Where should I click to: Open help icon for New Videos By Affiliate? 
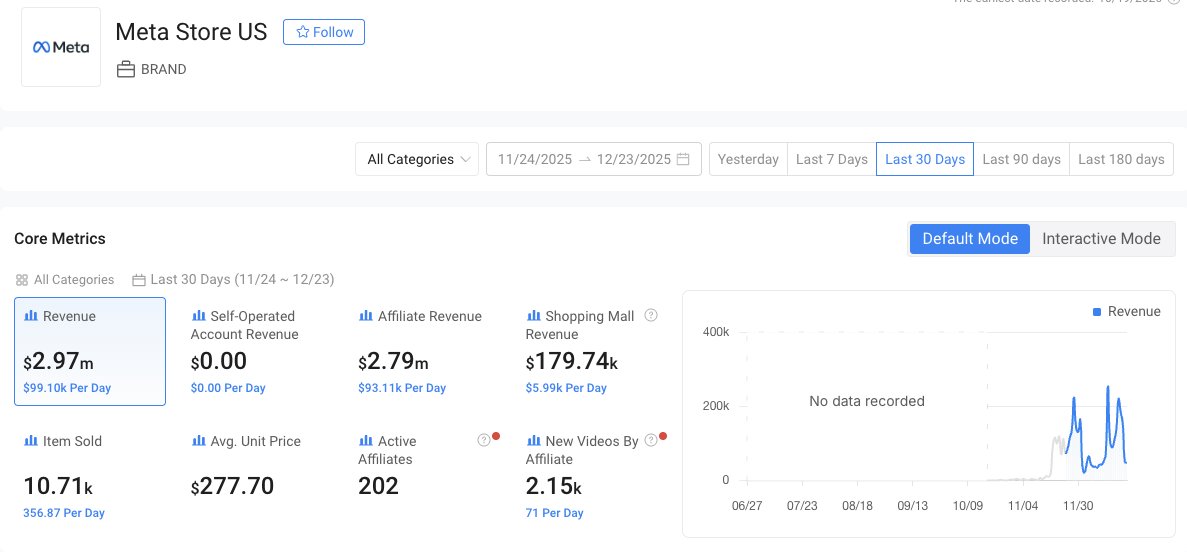650,440
